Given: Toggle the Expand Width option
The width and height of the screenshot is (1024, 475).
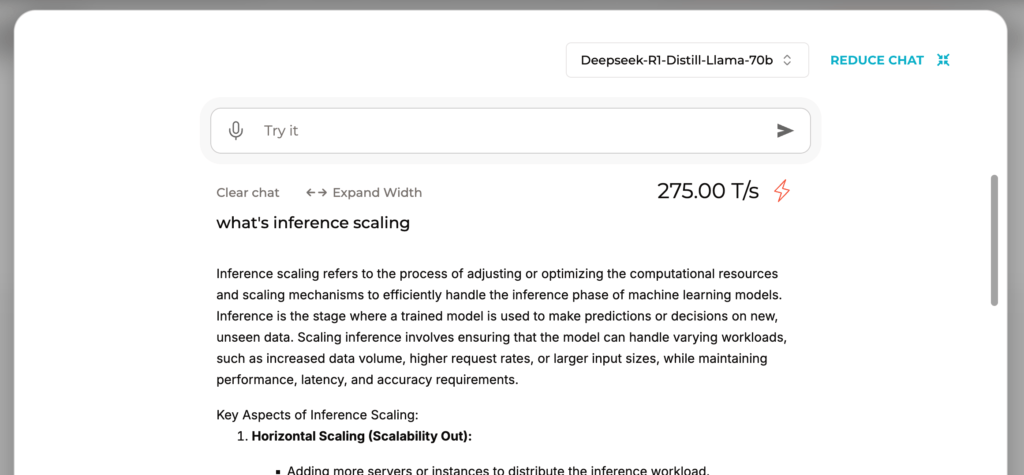Looking at the screenshot, I should pyautogui.click(x=376, y=193).
